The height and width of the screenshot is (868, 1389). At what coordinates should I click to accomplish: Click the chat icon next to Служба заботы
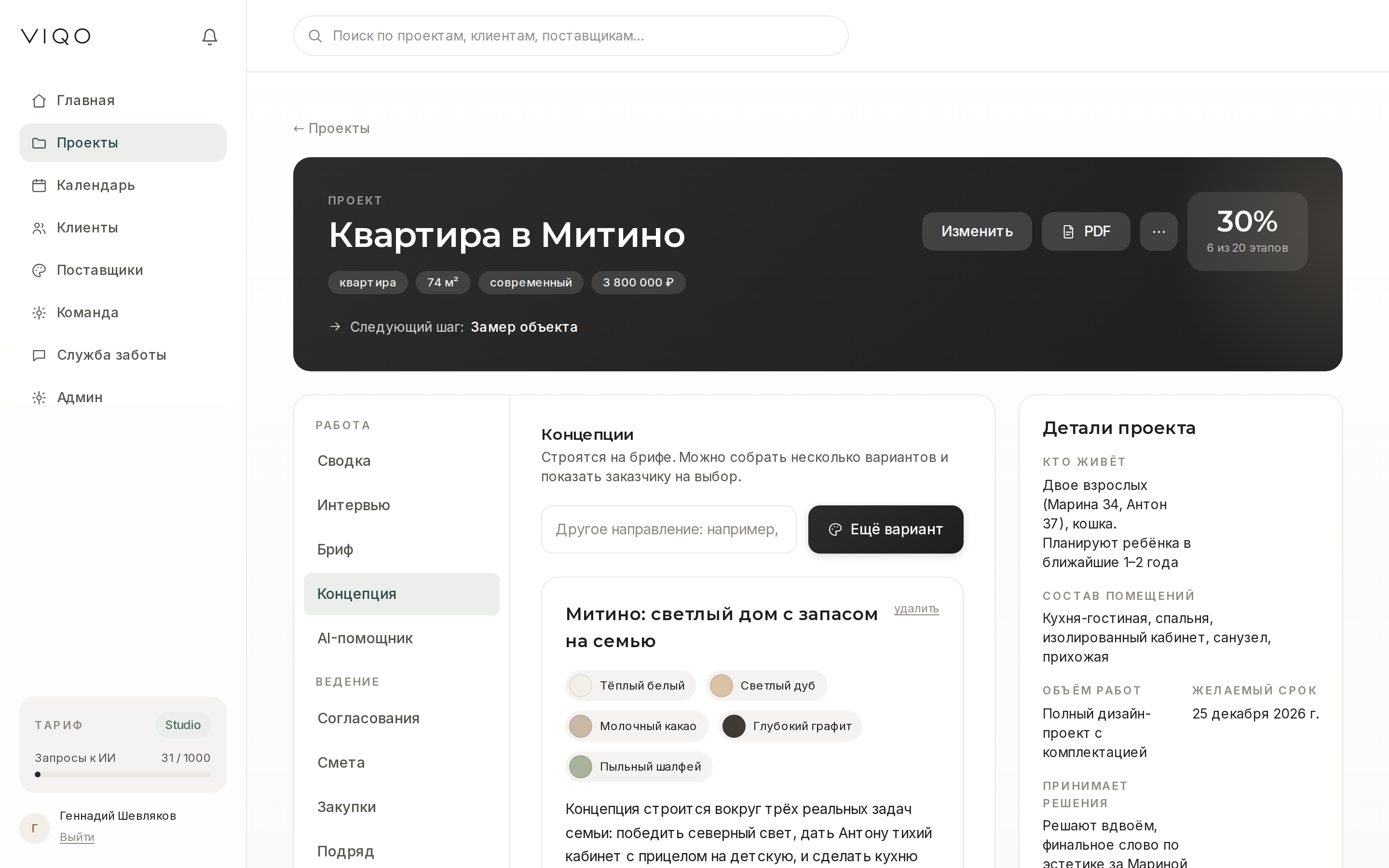pyautogui.click(x=39, y=355)
